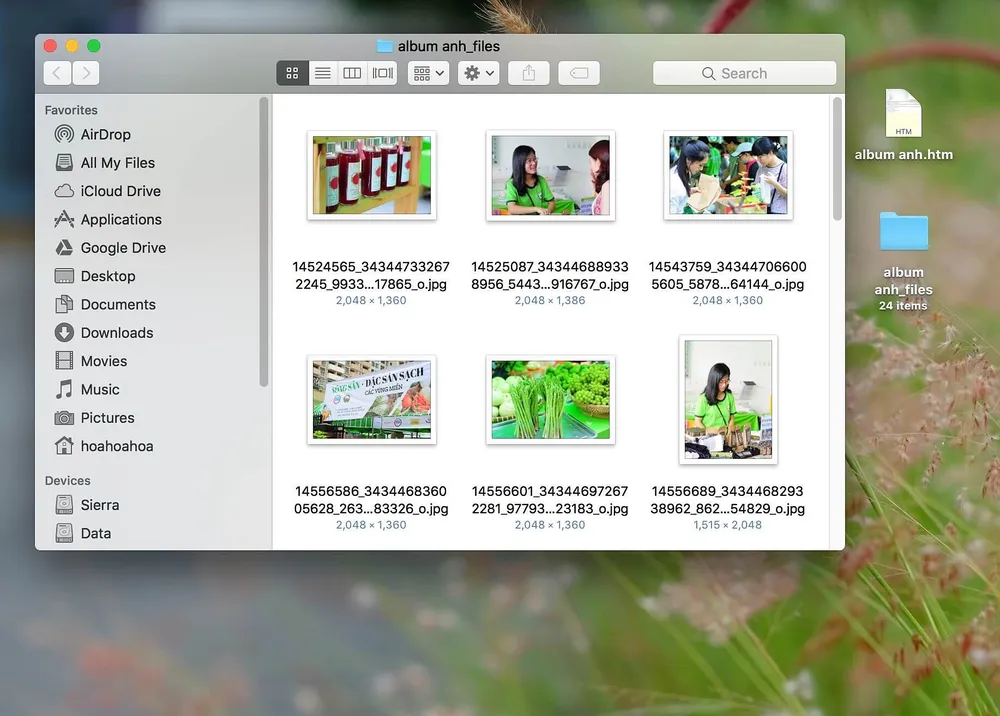This screenshot has height=716, width=1000.
Task: Open the gear Action menu
Action: tap(478, 73)
